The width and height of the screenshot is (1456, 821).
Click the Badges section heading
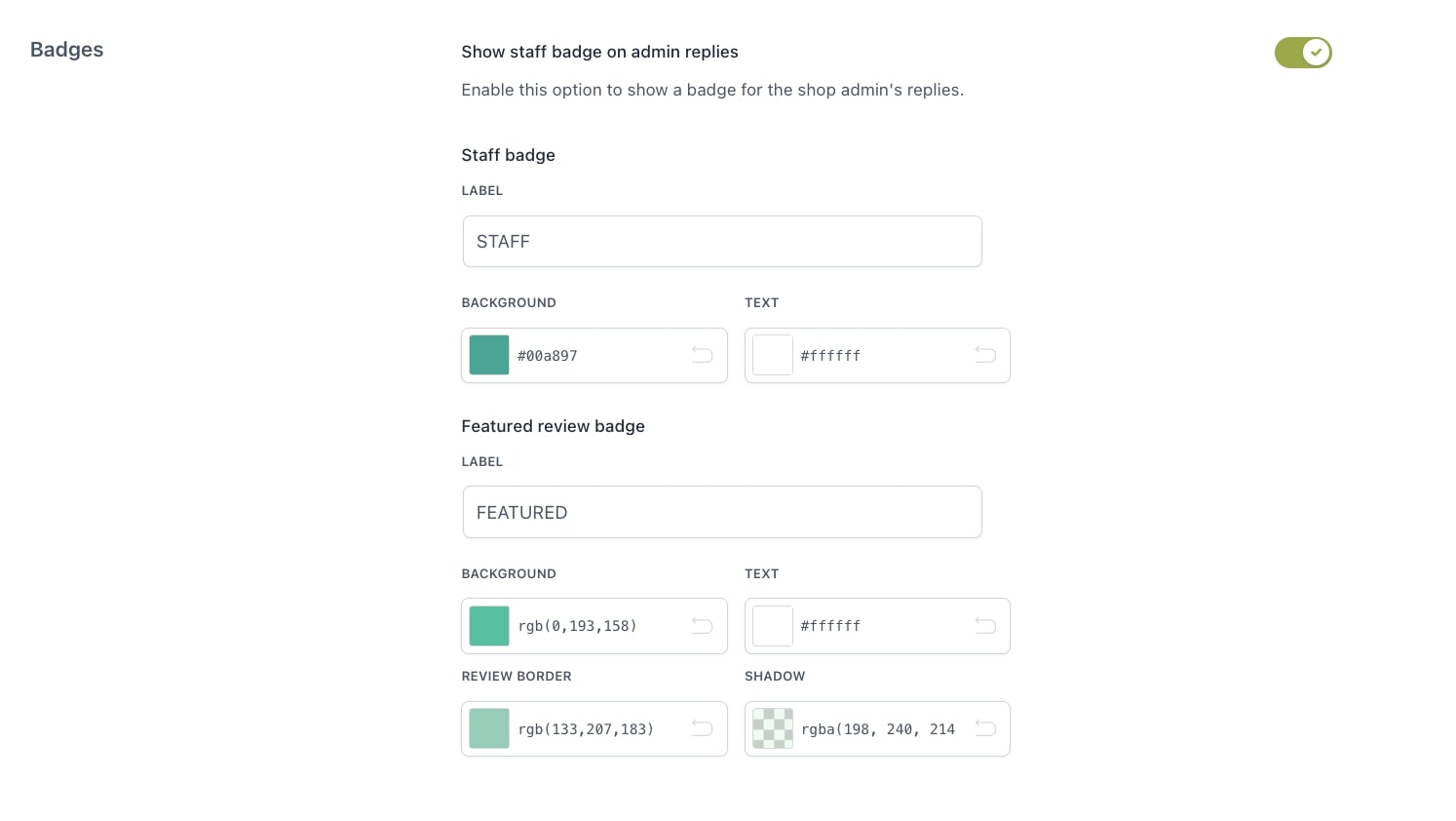[x=67, y=50]
